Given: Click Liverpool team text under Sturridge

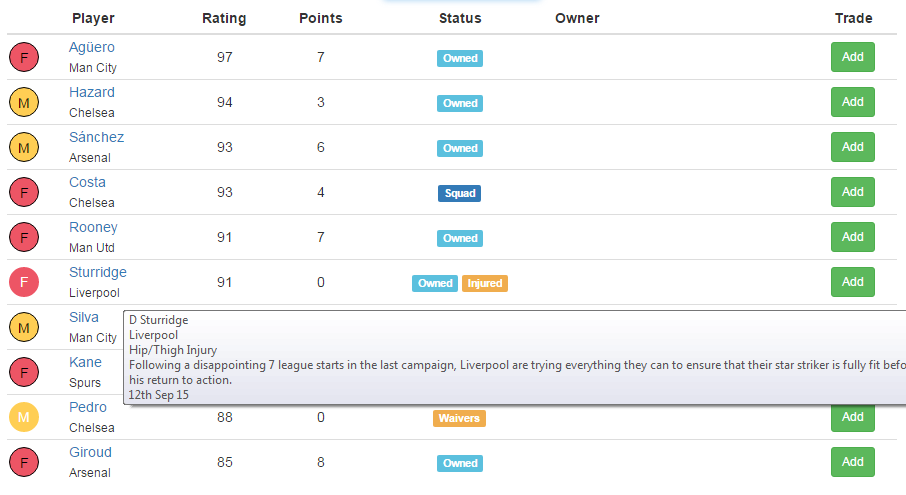Looking at the screenshot, I should [94, 293].
